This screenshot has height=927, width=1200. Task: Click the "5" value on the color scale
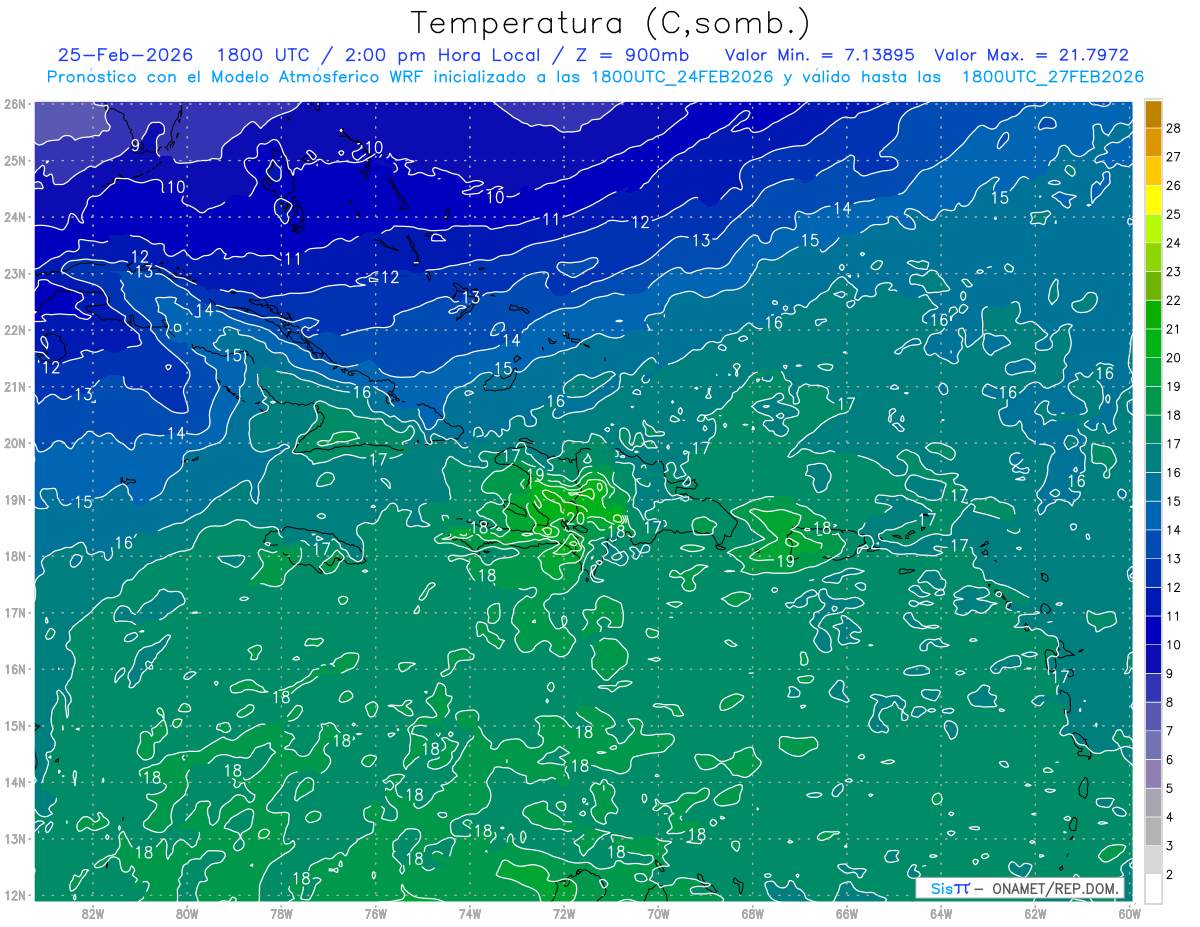[x=1170, y=788]
